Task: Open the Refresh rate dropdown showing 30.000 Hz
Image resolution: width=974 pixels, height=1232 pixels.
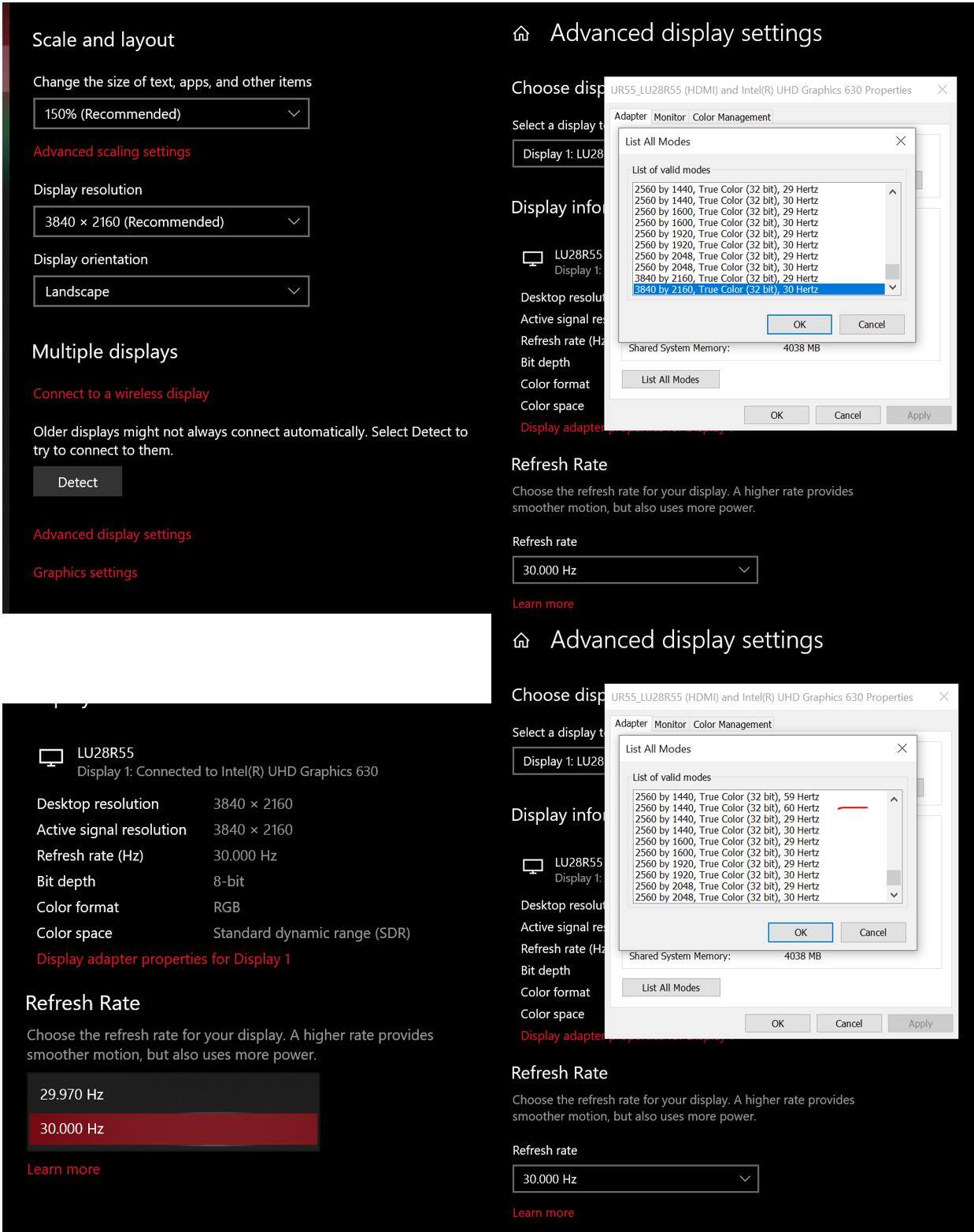Action: pos(634,570)
